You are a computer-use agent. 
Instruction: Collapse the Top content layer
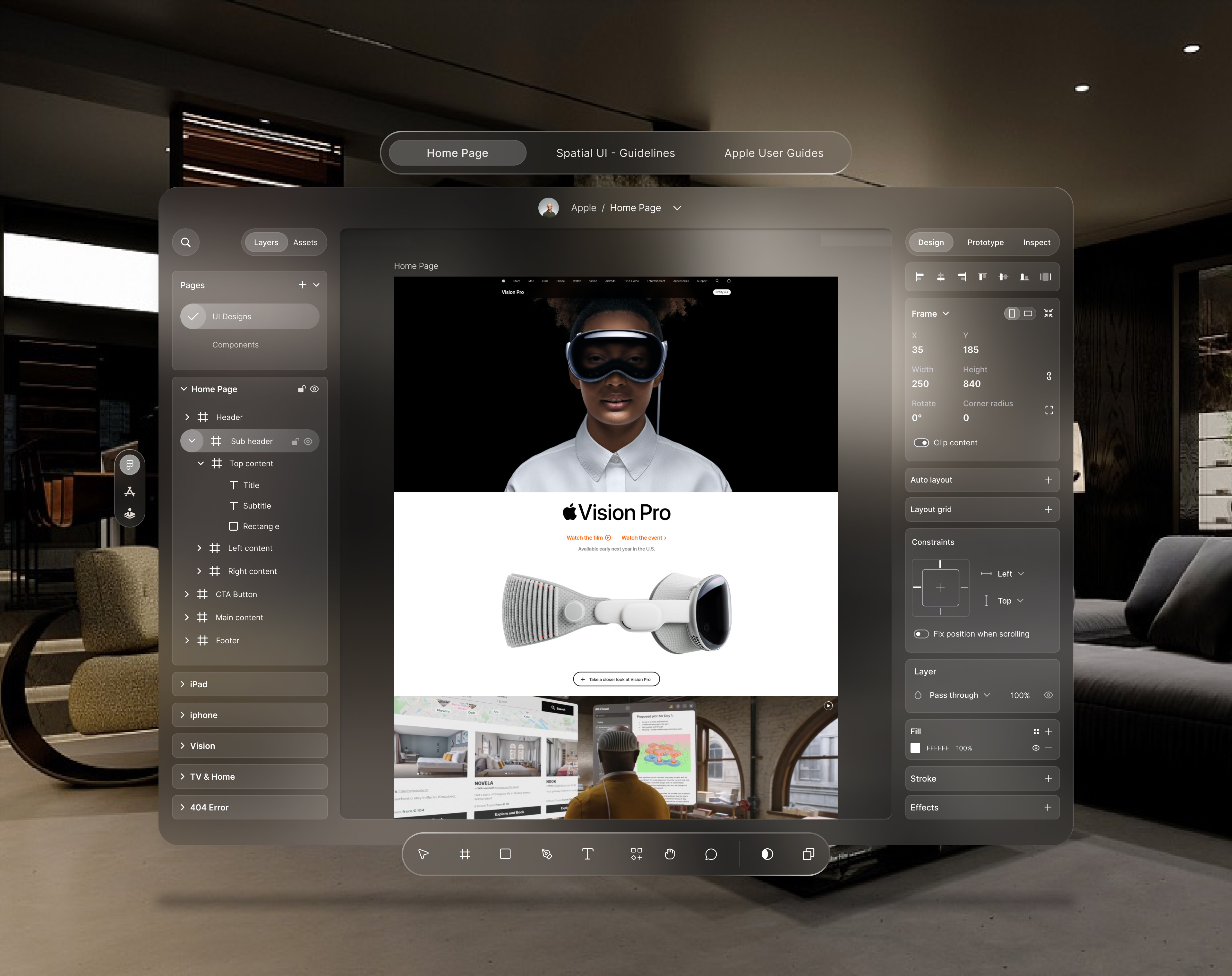point(201,463)
